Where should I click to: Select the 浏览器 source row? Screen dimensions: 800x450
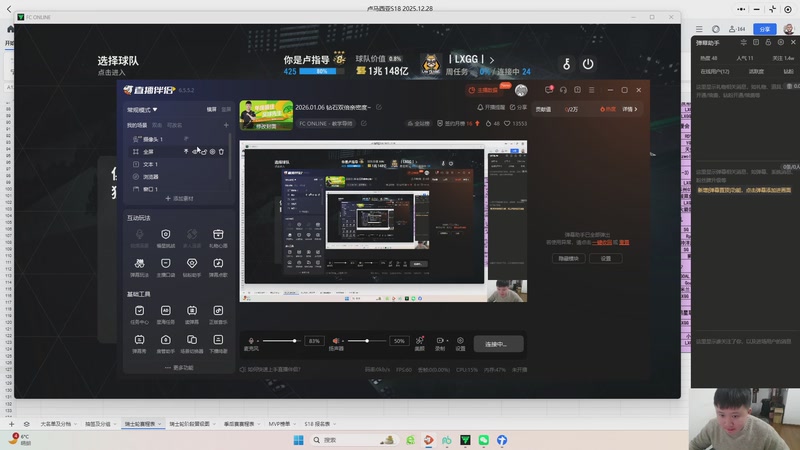177,177
